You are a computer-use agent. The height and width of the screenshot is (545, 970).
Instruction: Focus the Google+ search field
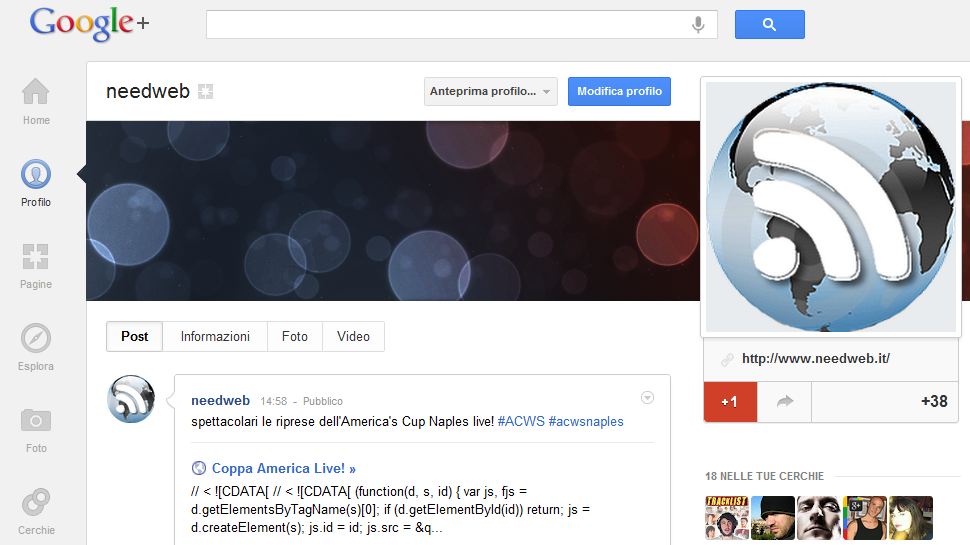pyautogui.click(x=461, y=24)
